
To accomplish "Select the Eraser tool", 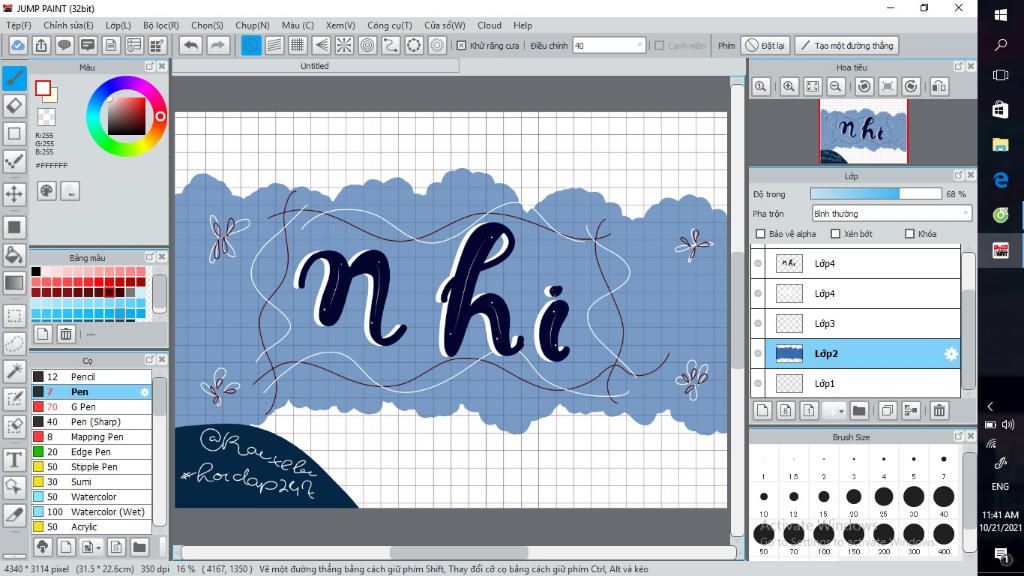I will click(14, 106).
